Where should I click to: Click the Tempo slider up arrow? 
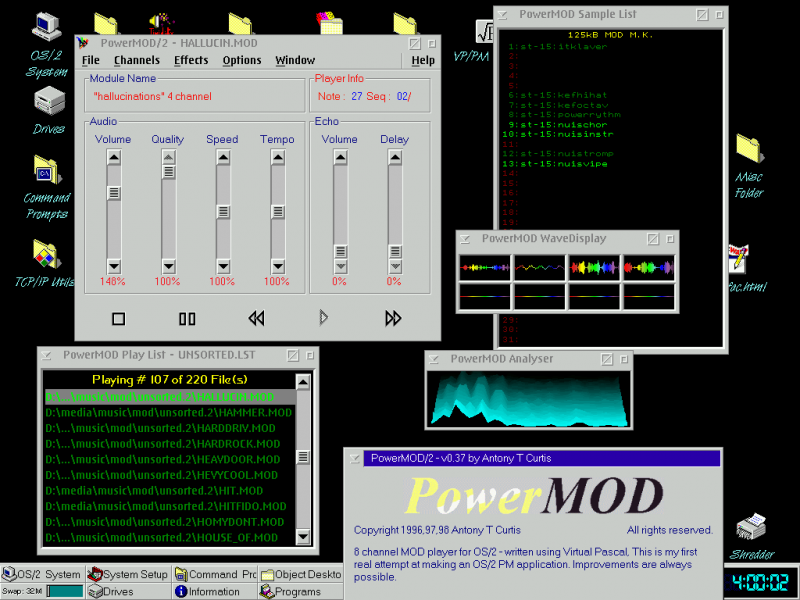[278, 157]
